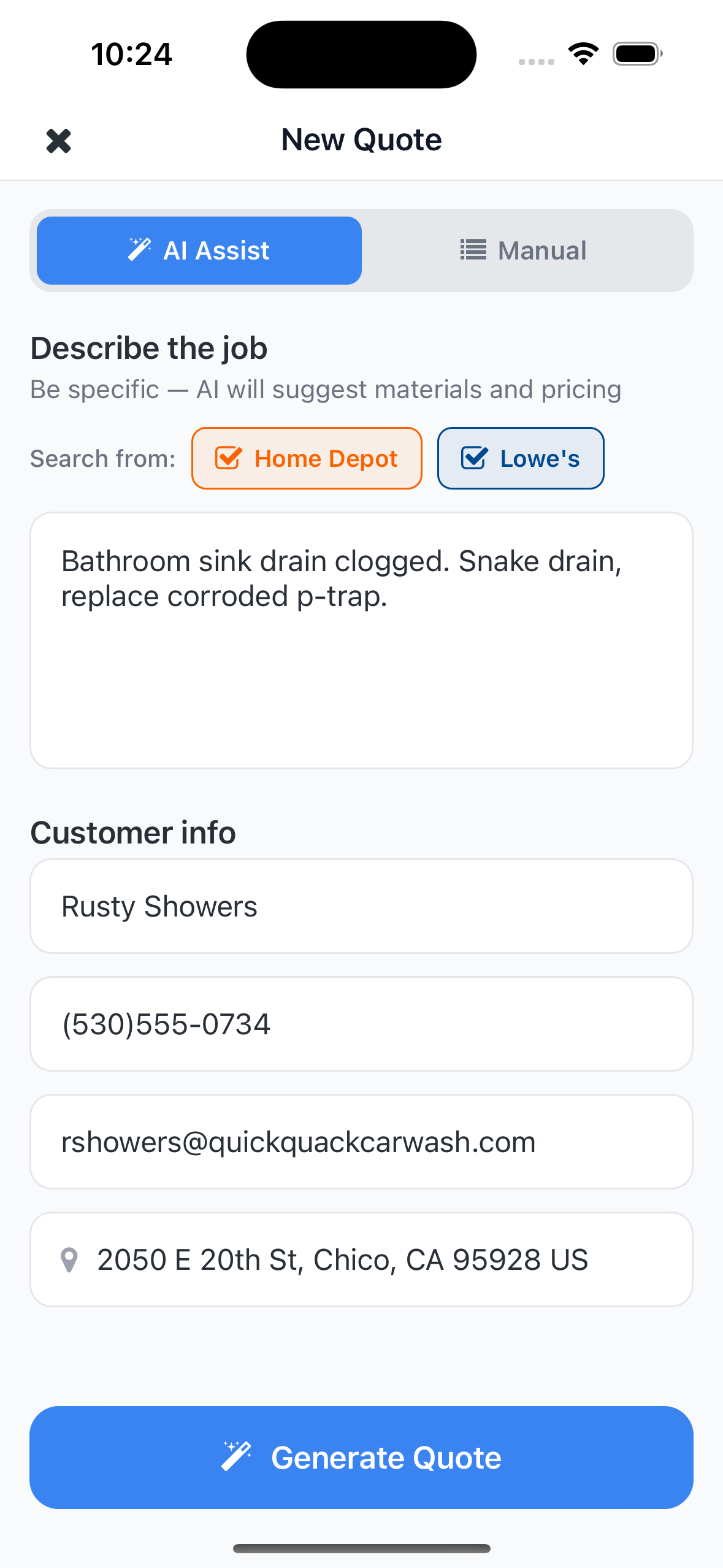
Task: Click the blue checkmark icon beside Lowe's
Action: click(473, 458)
